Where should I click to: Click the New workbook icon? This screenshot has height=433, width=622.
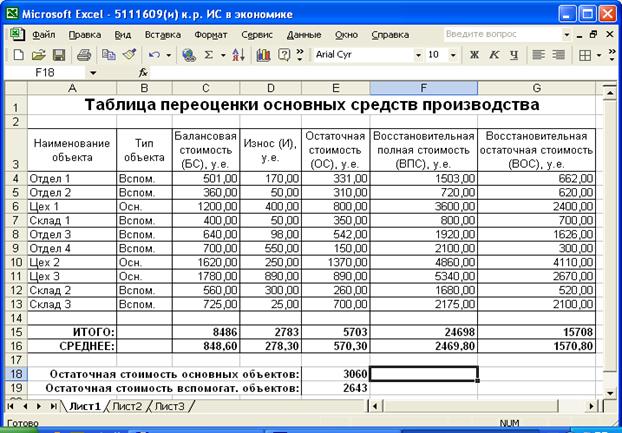point(18,55)
